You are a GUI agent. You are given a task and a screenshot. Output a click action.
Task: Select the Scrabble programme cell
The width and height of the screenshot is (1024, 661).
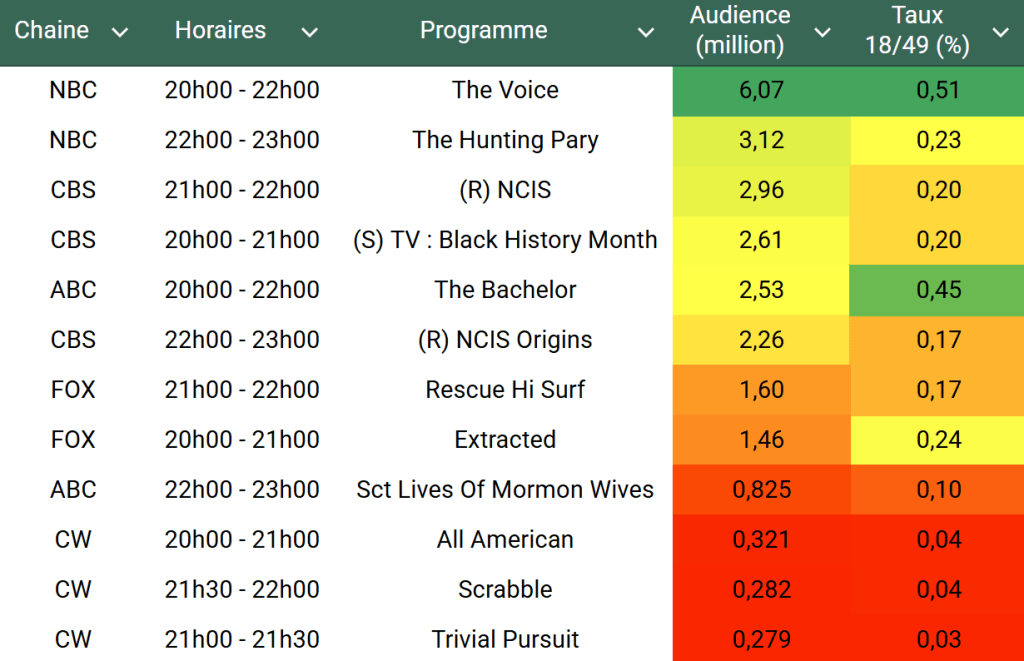(505, 589)
